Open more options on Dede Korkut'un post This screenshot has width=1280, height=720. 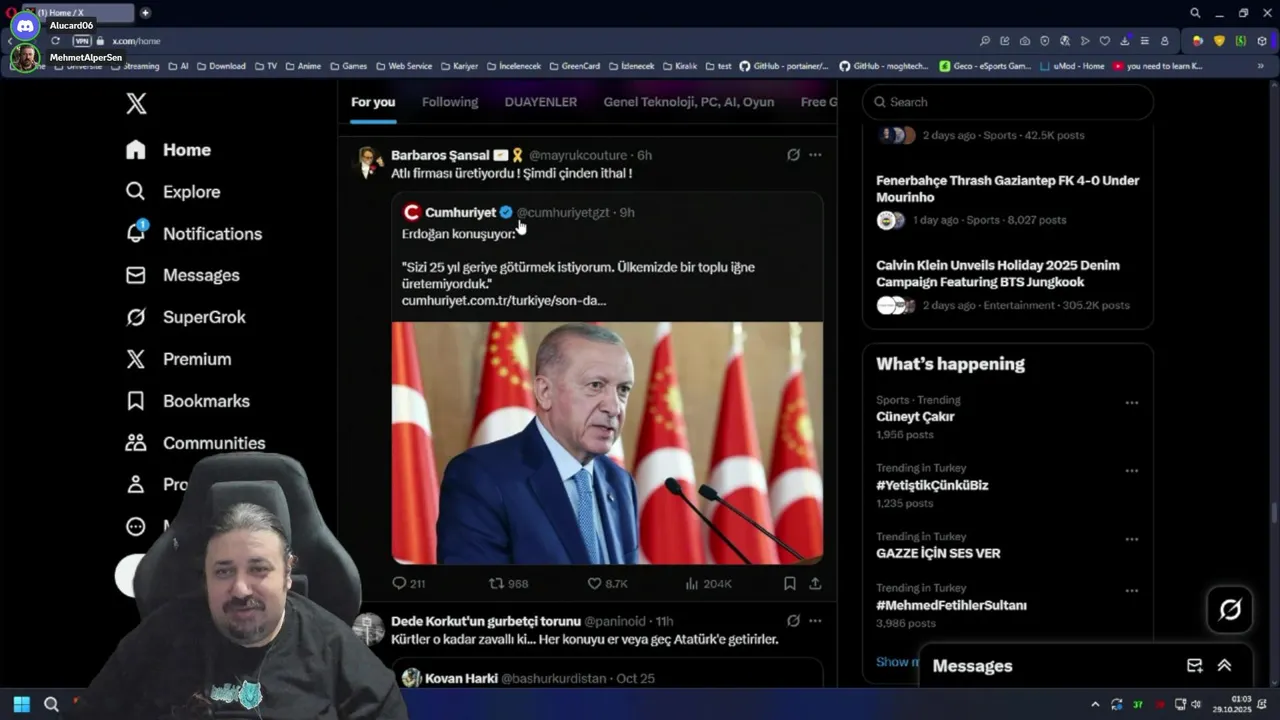click(x=815, y=621)
